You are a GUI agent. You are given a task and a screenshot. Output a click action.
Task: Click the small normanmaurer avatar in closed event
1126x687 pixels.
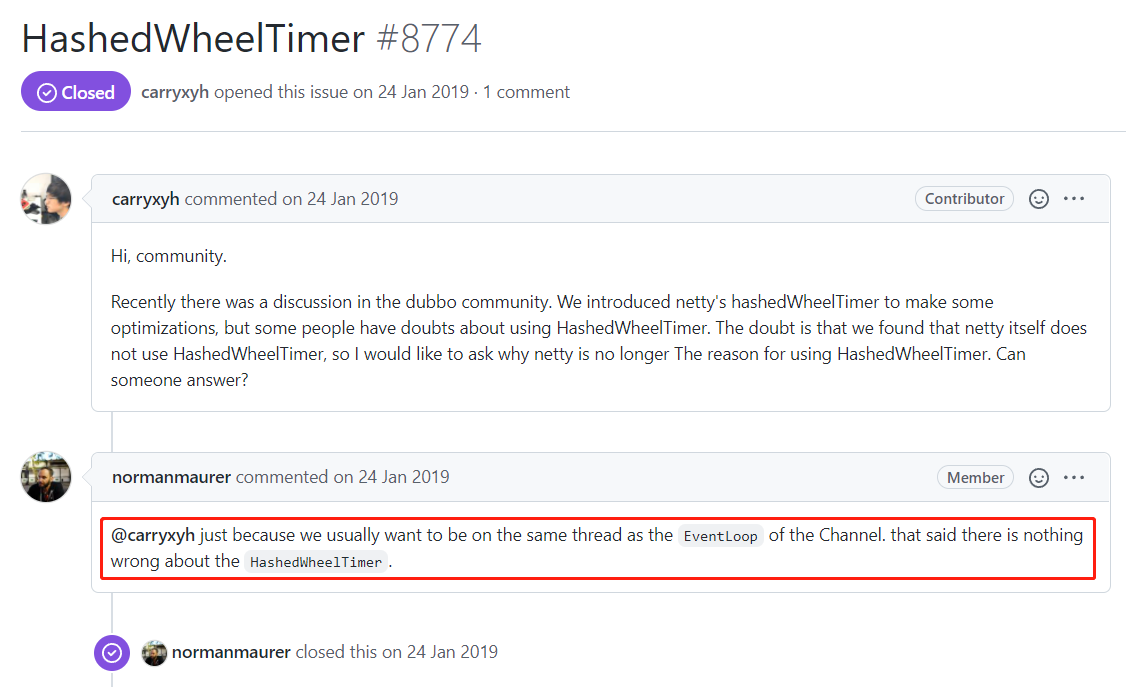point(154,653)
